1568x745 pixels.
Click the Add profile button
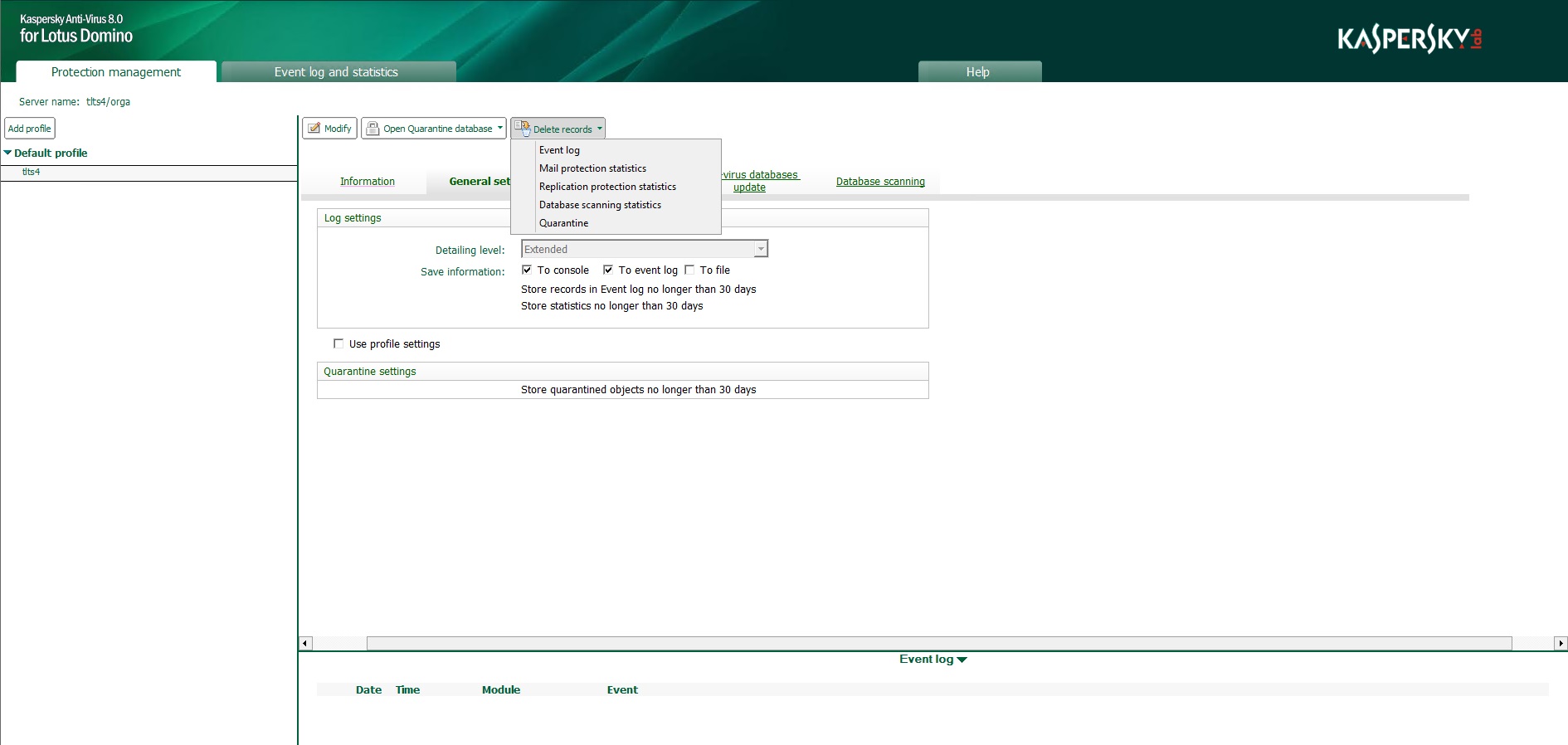click(x=30, y=129)
